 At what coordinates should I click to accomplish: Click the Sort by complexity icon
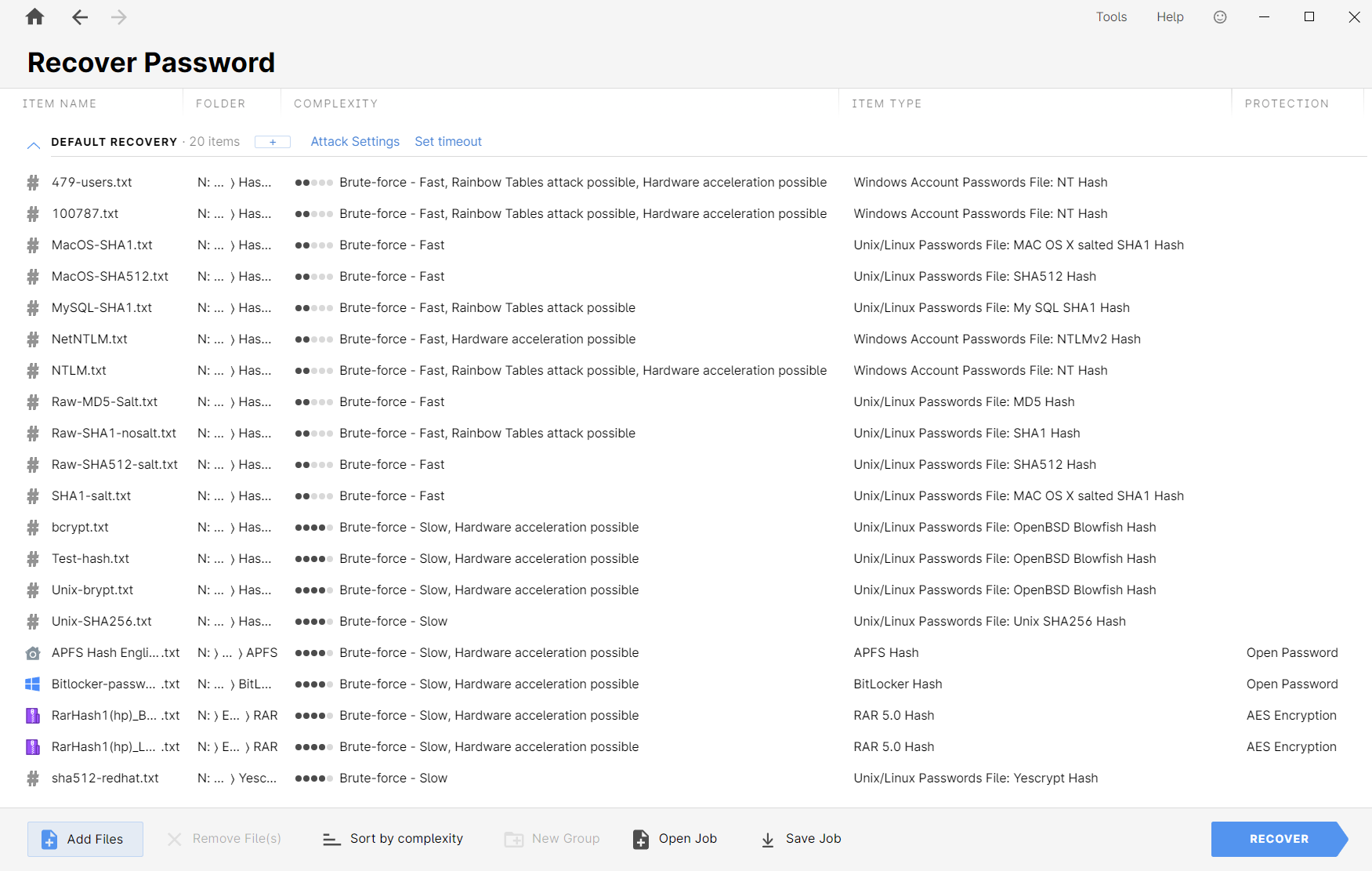click(331, 840)
